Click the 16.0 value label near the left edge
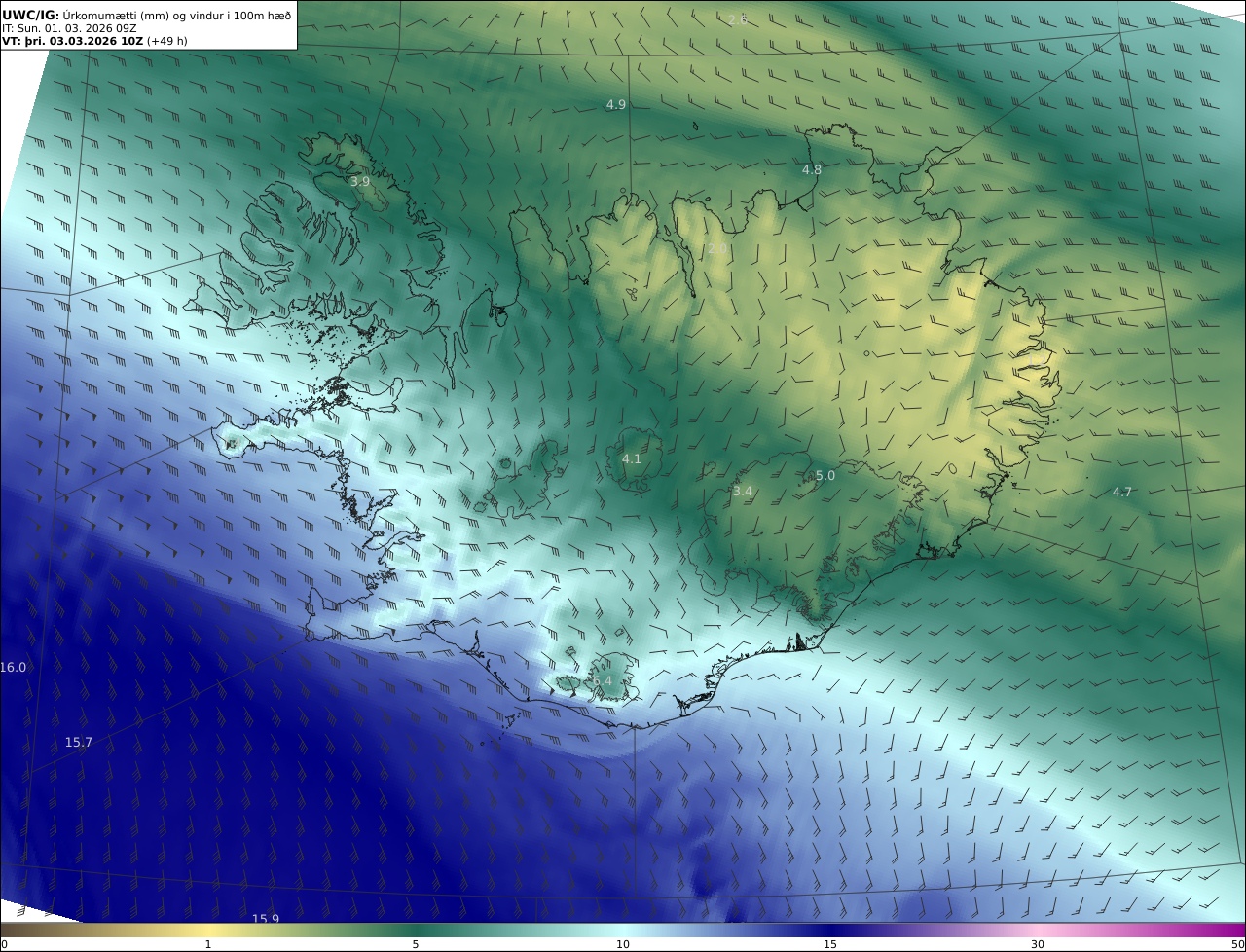This screenshot has width=1246, height=952. pyautogui.click(x=14, y=668)
